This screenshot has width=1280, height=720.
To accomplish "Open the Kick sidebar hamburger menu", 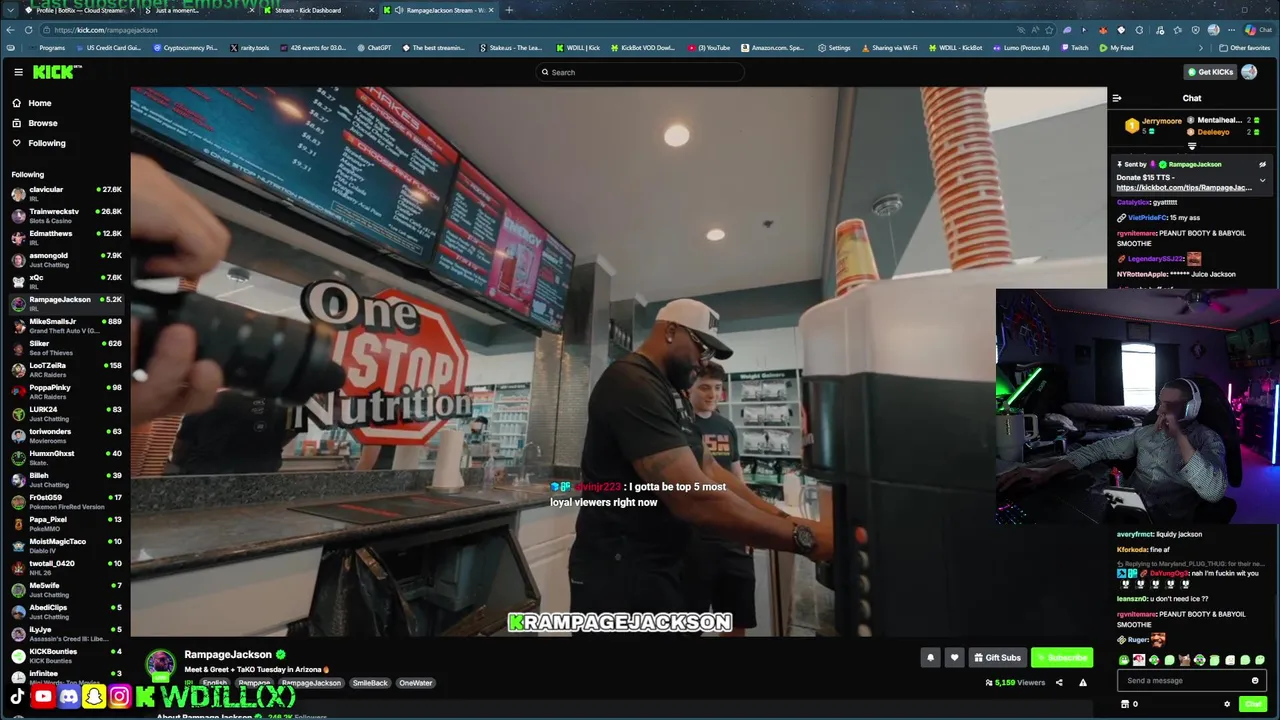I will tap(18, 72).
